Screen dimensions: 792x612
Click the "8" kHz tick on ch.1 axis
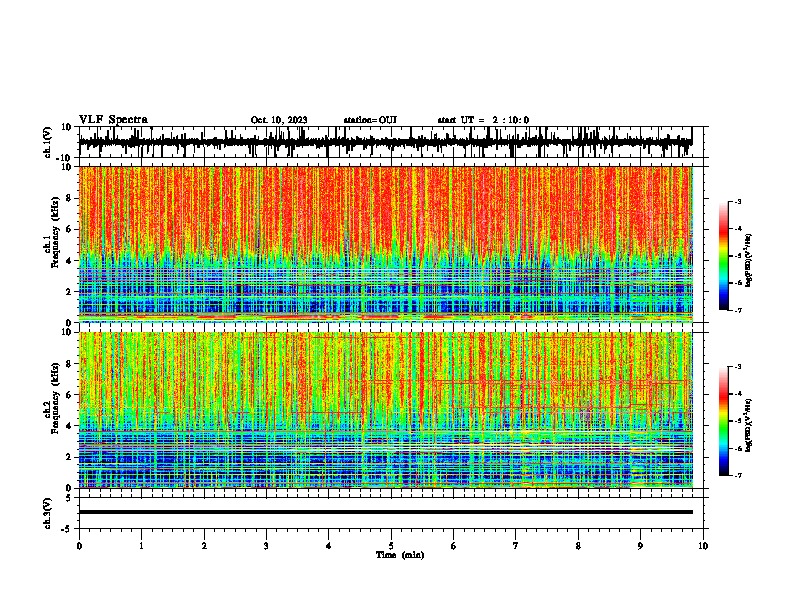coord(69,198)
